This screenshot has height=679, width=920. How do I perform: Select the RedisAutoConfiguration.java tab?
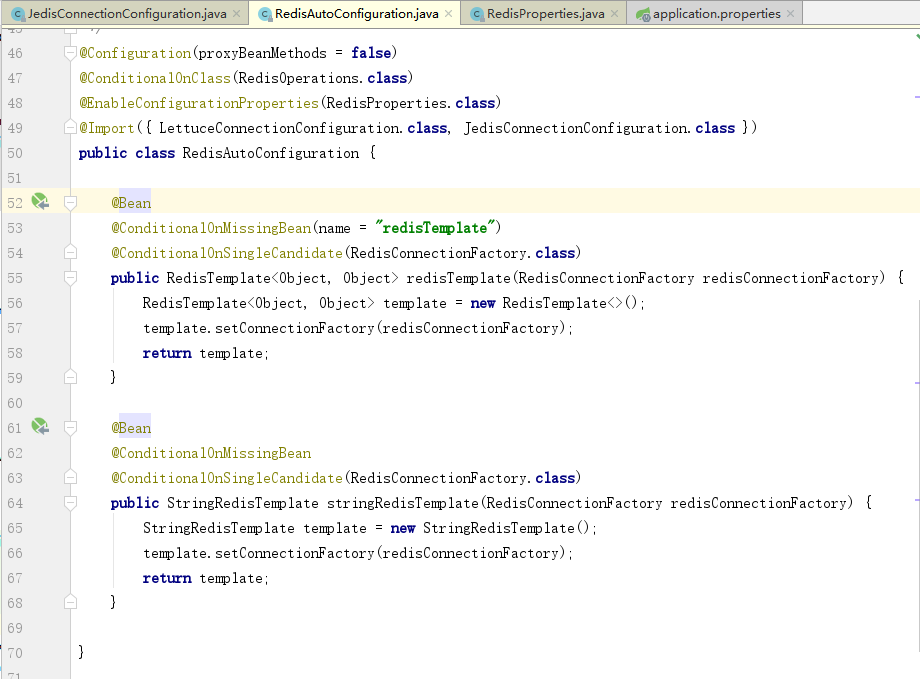(x=357, y=13)
